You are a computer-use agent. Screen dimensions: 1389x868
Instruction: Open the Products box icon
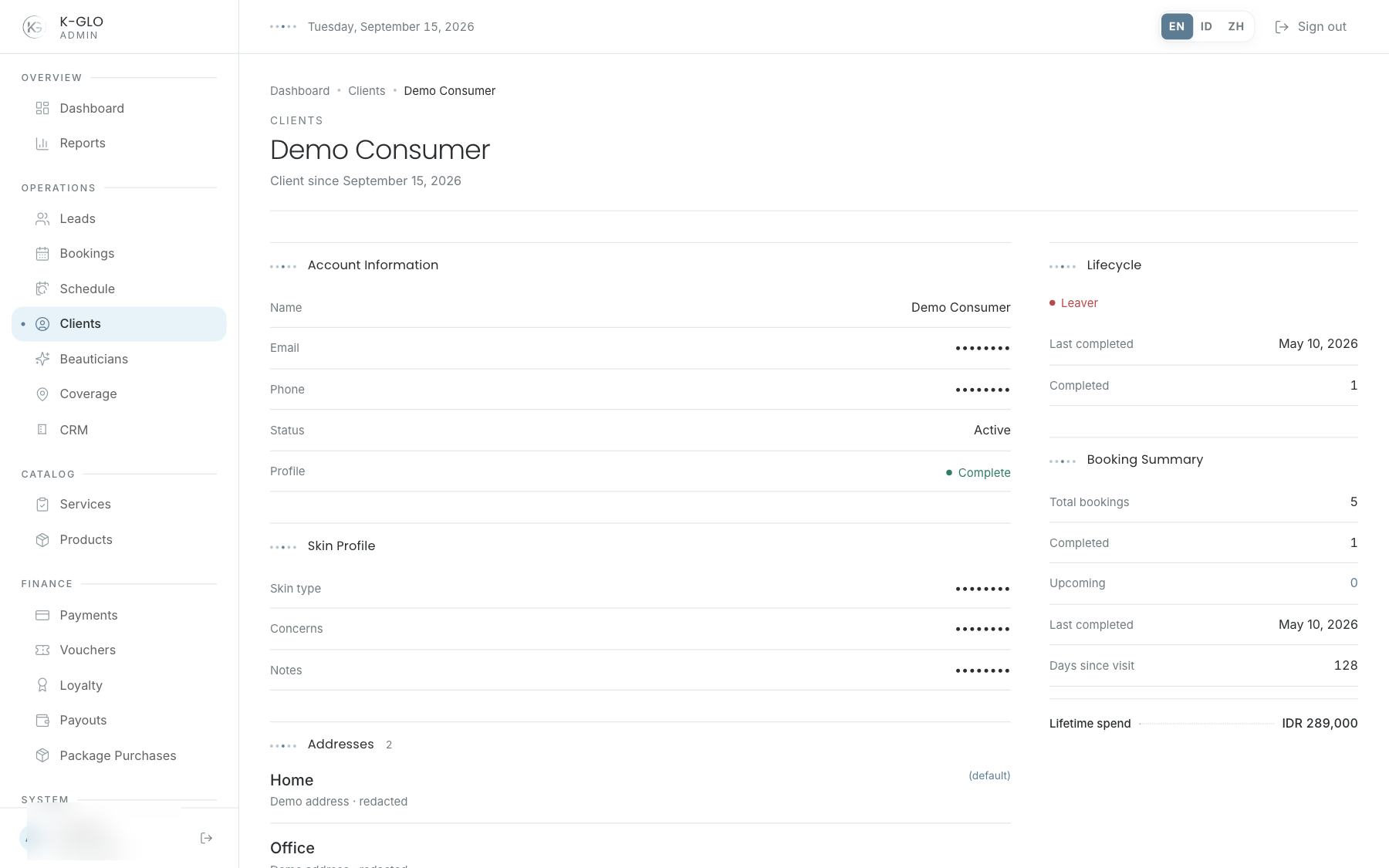pos(42,540)
